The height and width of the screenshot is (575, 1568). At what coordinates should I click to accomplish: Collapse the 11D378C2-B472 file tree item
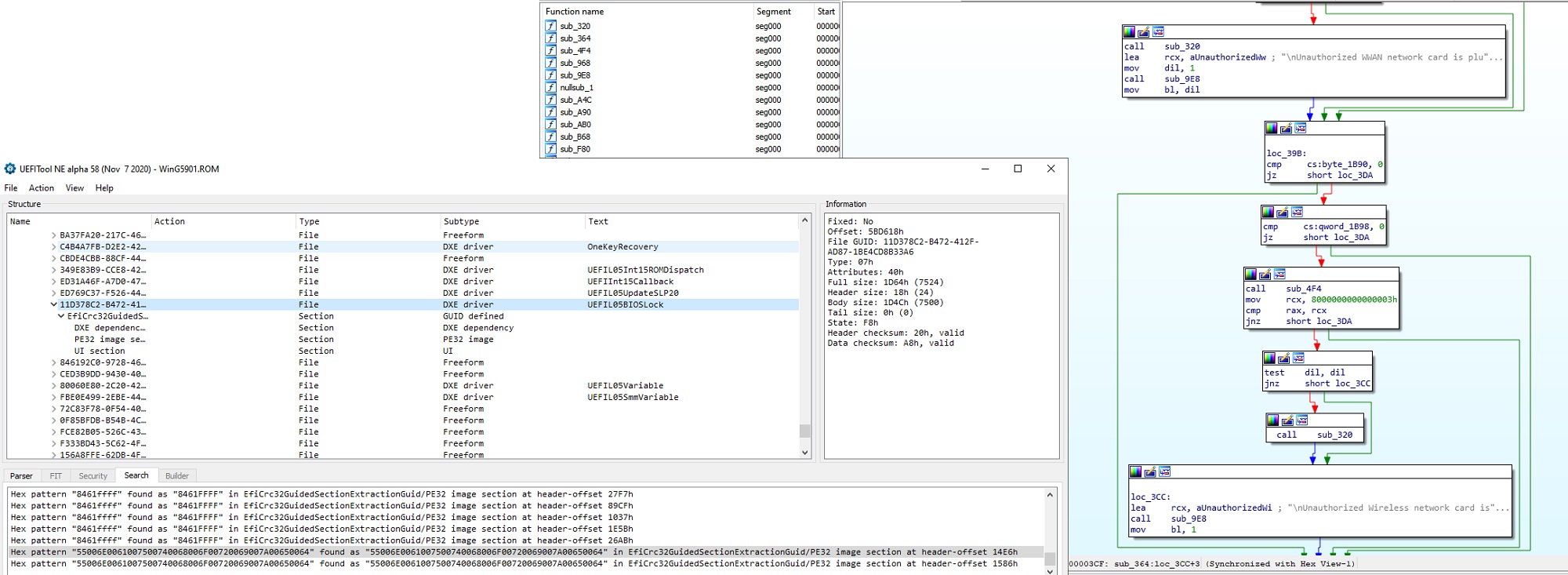[53, 304]
